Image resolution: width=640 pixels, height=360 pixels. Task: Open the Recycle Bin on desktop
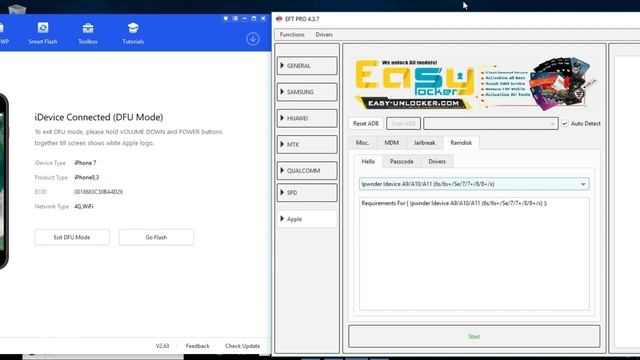pyautogui.click(x=17, y=9)
